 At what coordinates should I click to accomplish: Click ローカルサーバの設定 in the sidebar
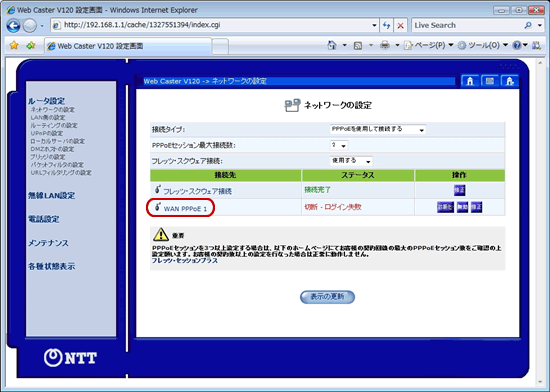pyautogui.click(x=58, y=141)
